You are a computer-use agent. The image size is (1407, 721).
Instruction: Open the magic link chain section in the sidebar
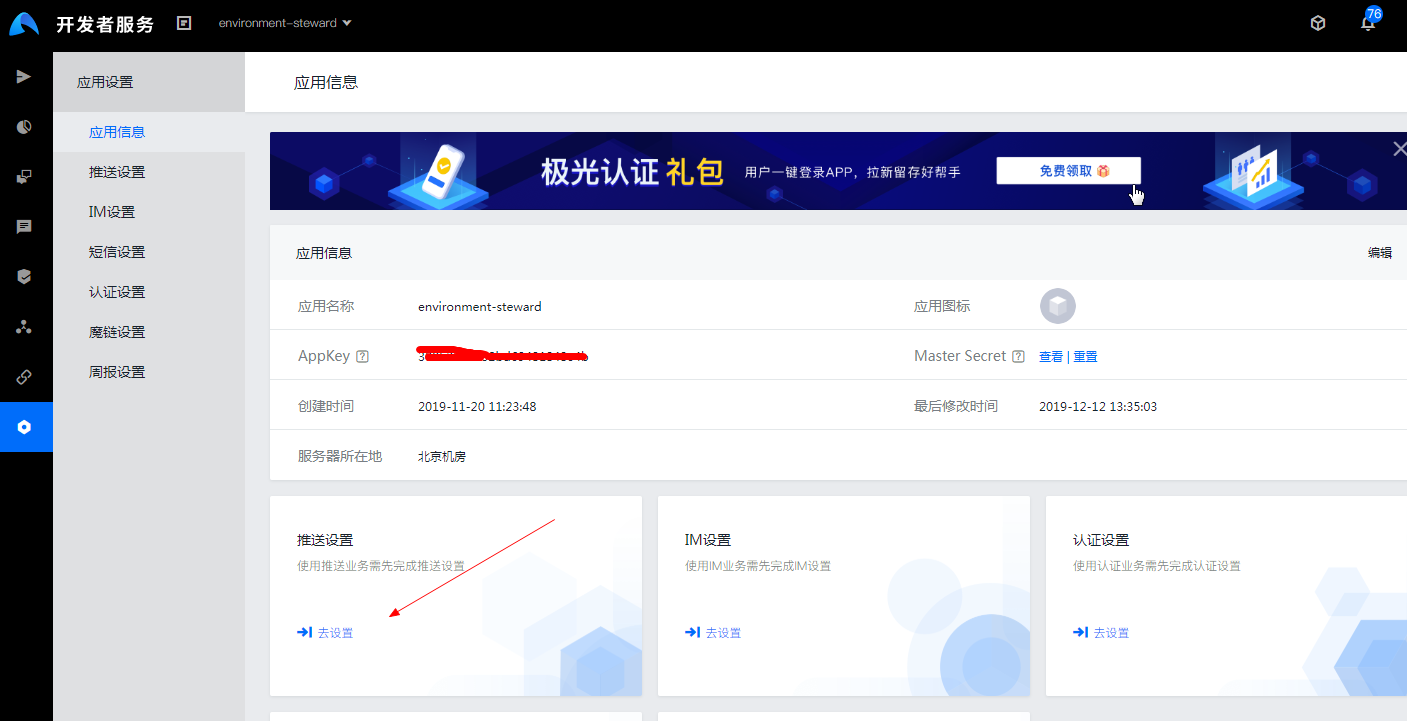click(x=25, y=377)
